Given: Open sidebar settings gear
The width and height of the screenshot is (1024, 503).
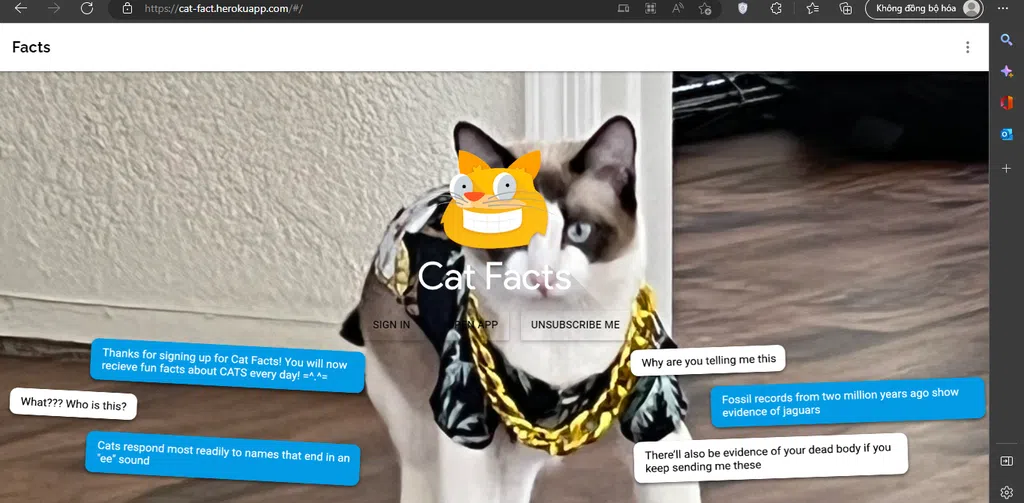Looking at the screenshot, I should 1006,492.
